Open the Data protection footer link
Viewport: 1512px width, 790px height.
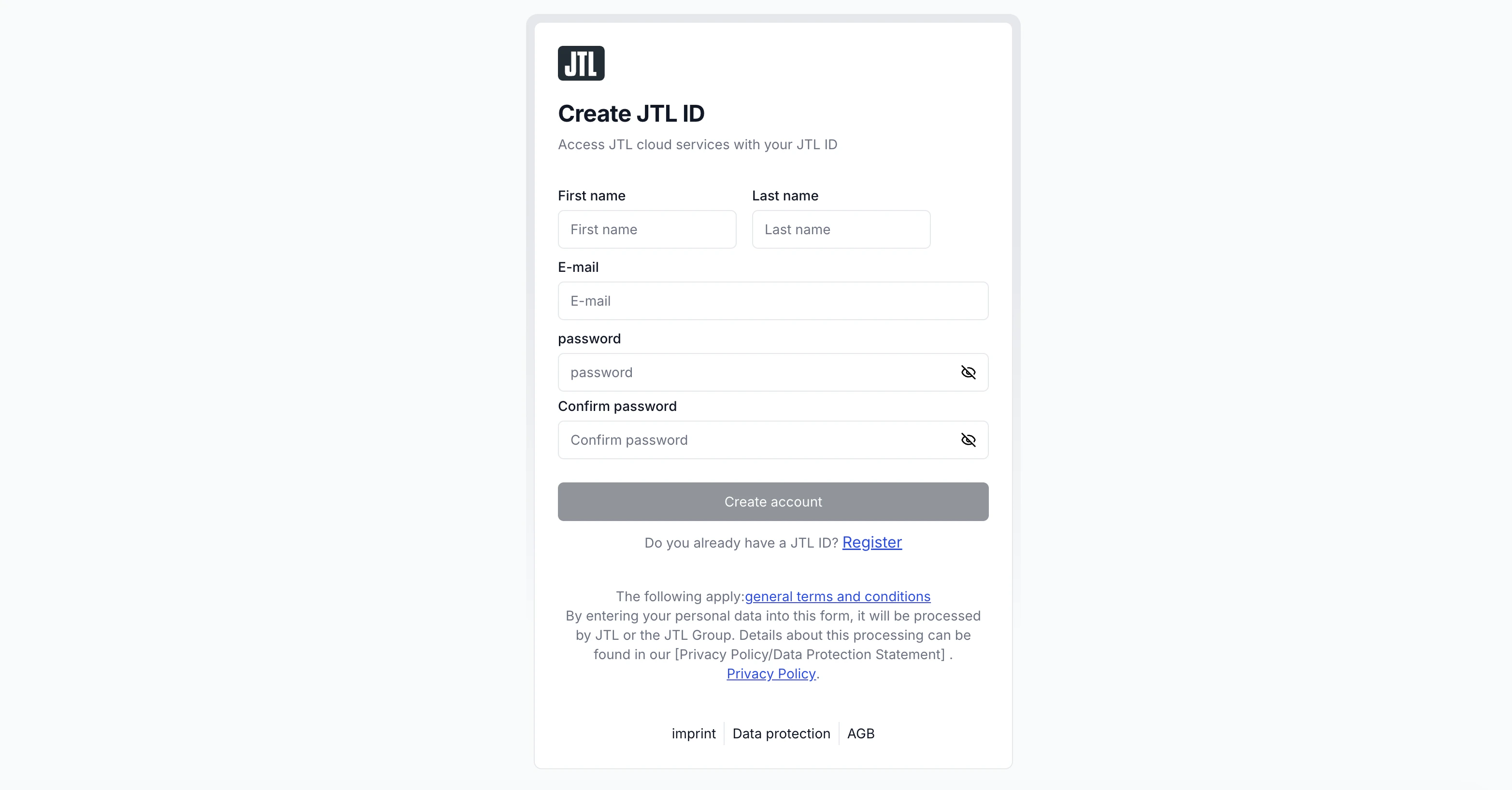(781, 734)
